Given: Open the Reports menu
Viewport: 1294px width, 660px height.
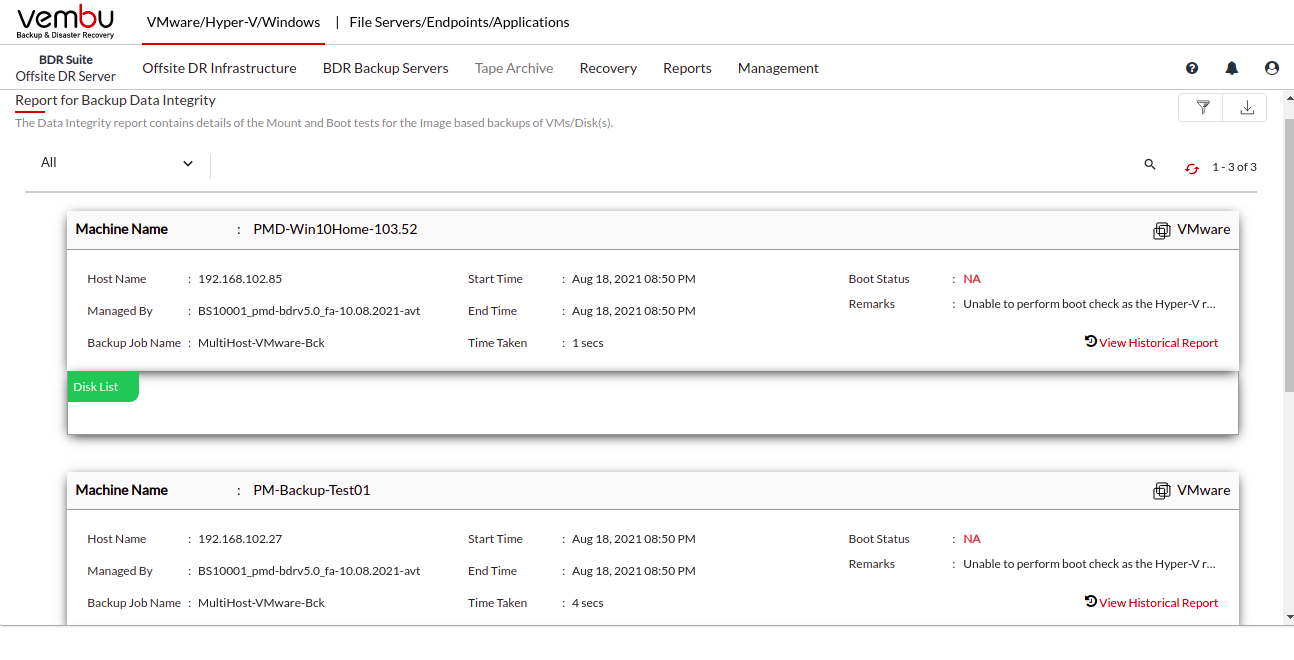Looking at the screenshot, I should point(687,68).
